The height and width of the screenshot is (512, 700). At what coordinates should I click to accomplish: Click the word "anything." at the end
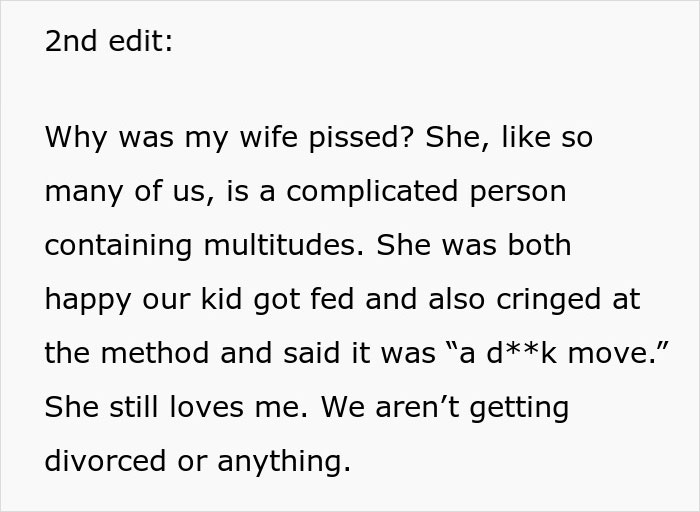[284, 462]
